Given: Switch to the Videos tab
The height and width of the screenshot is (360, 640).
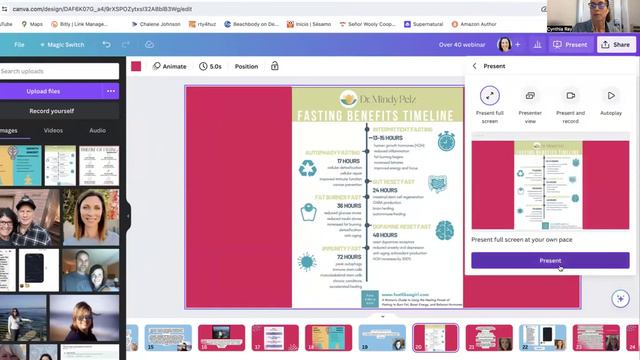Looking at the screenshot, I should coord(53,131).
